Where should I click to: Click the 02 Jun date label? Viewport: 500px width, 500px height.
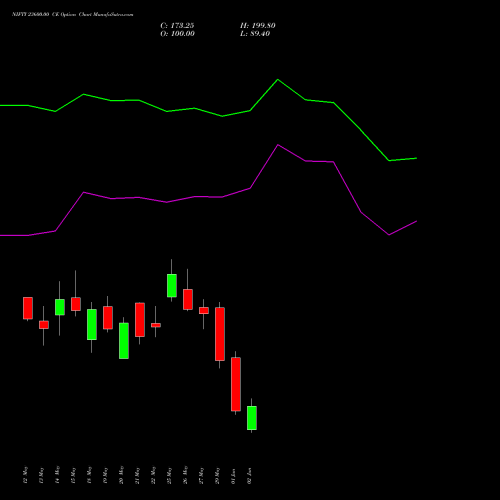250,476
